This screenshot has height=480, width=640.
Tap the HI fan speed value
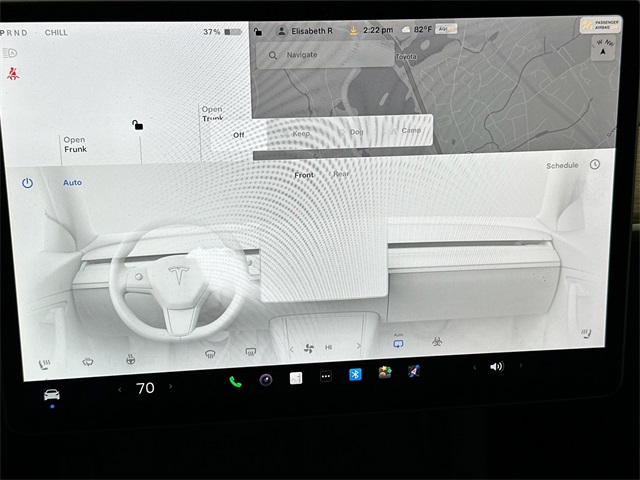pos(328,347)
